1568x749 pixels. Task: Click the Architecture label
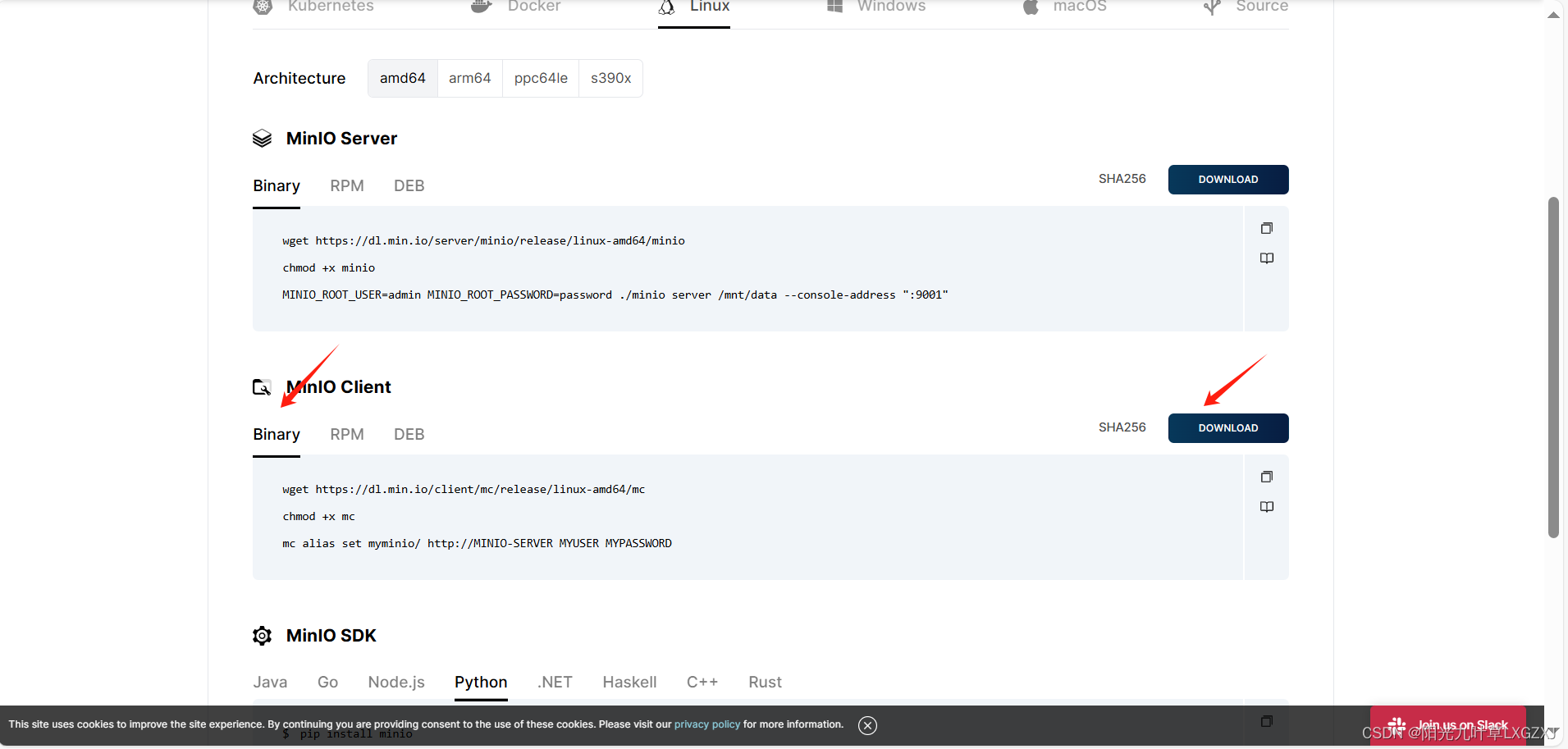[299, 79]
